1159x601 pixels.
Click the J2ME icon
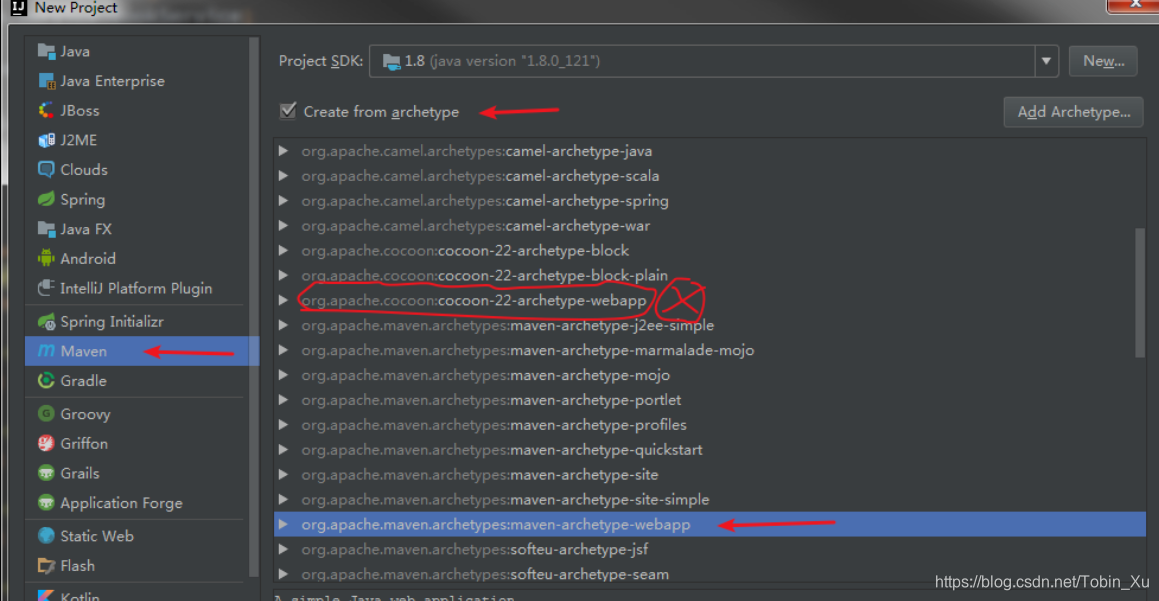46,140
